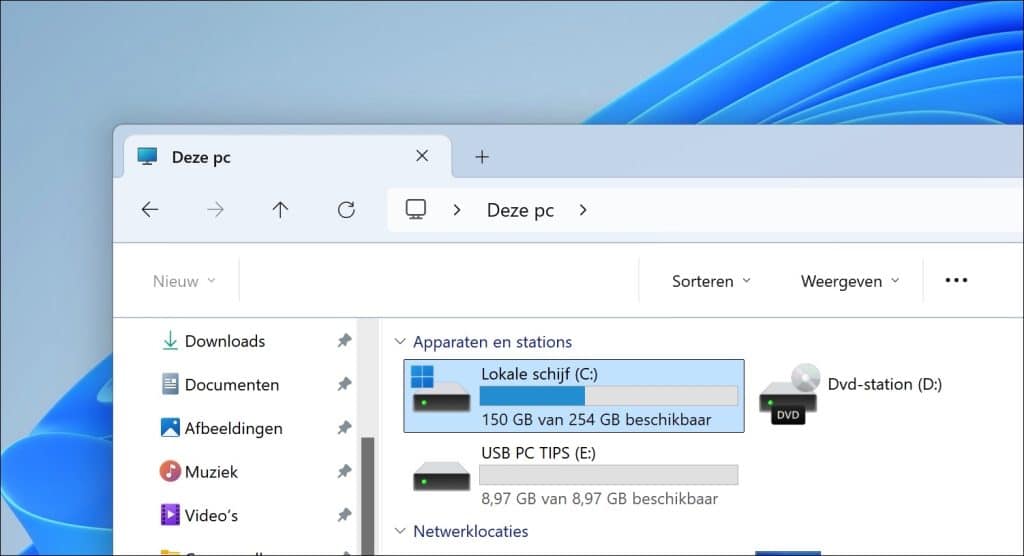Screen dimensions: 1024x556
Task: Click the sidebar vertical scrollbar thumb
Action: tap(368, 497)
